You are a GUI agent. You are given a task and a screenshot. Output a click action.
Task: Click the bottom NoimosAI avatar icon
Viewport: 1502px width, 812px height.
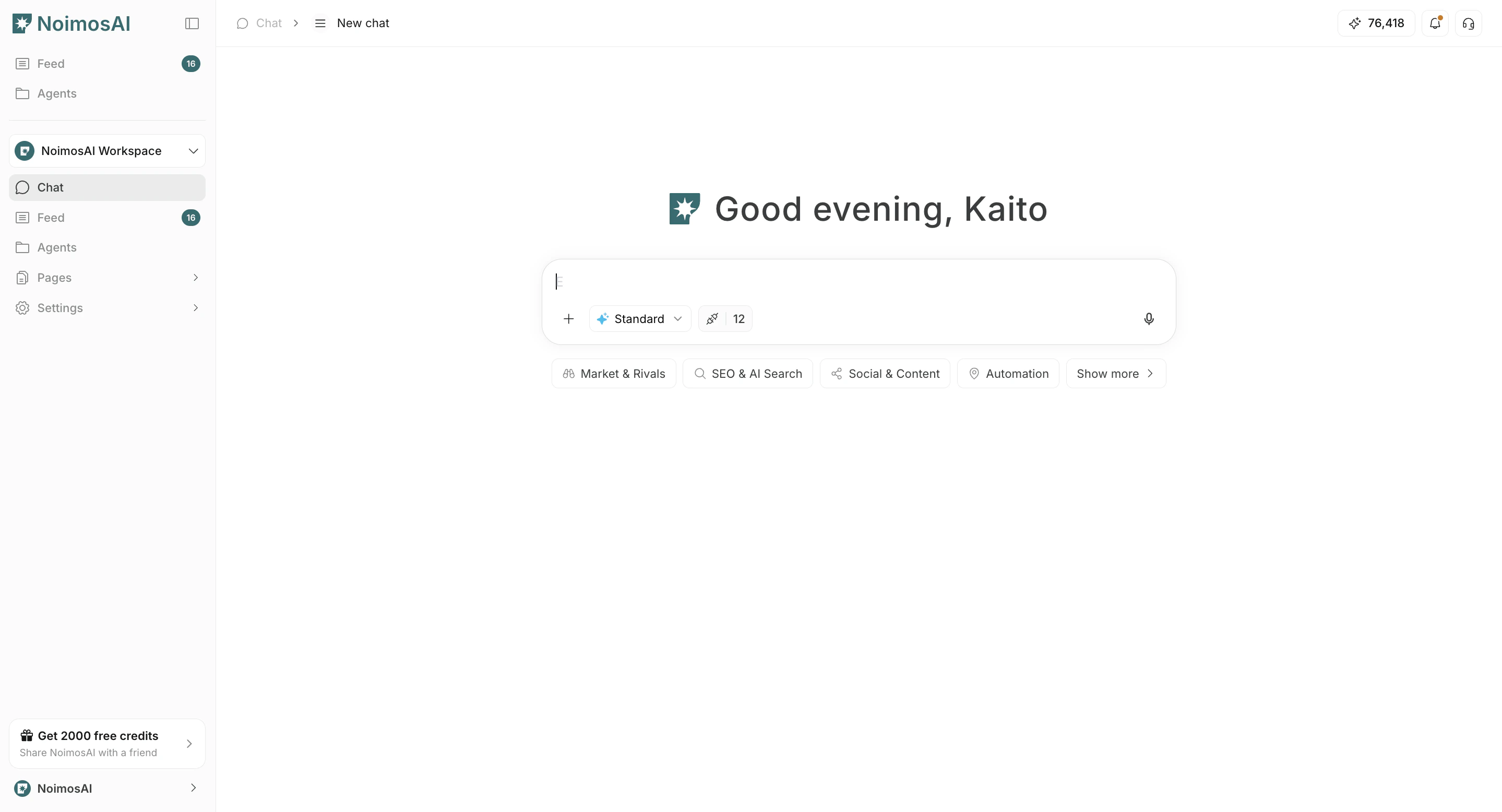pyautogui.click(x=22, y=788)
